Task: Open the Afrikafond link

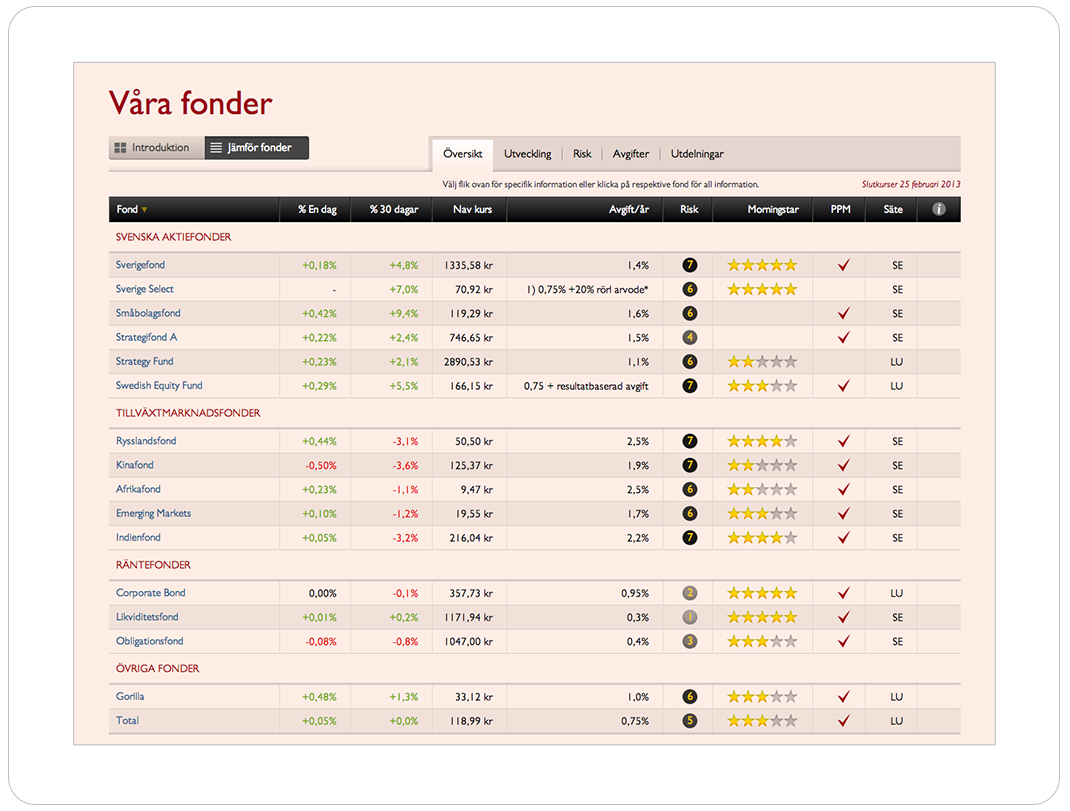Action: tap(138, 489)
